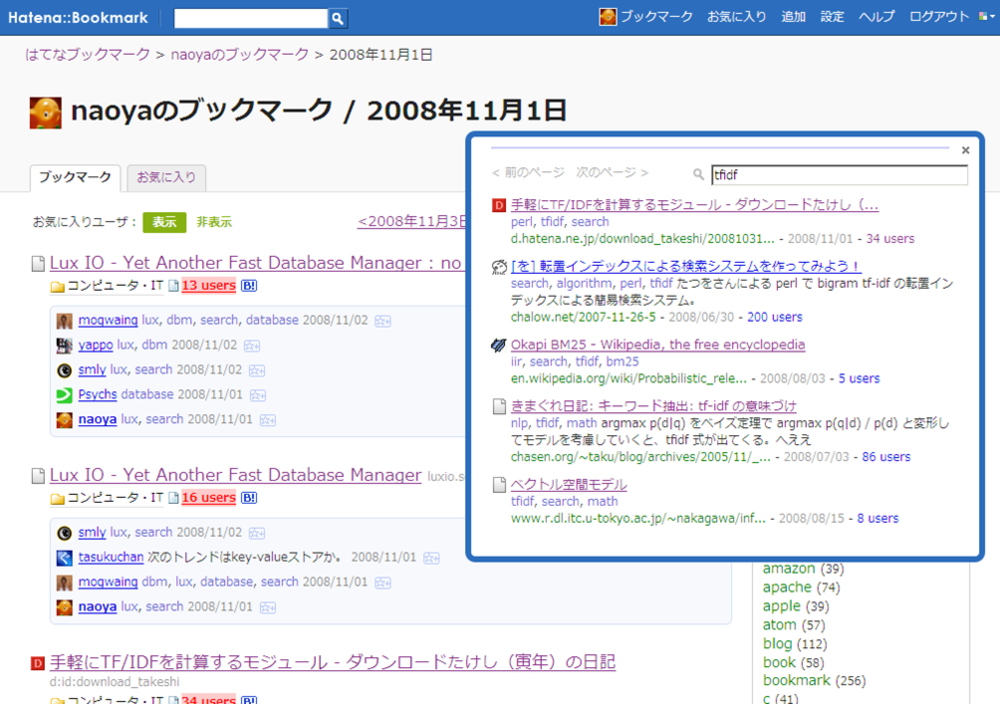Open ヘルプ in the top navigation
Screen dimensions: 1000x704
pyautogui.click(x=876, y=17)
